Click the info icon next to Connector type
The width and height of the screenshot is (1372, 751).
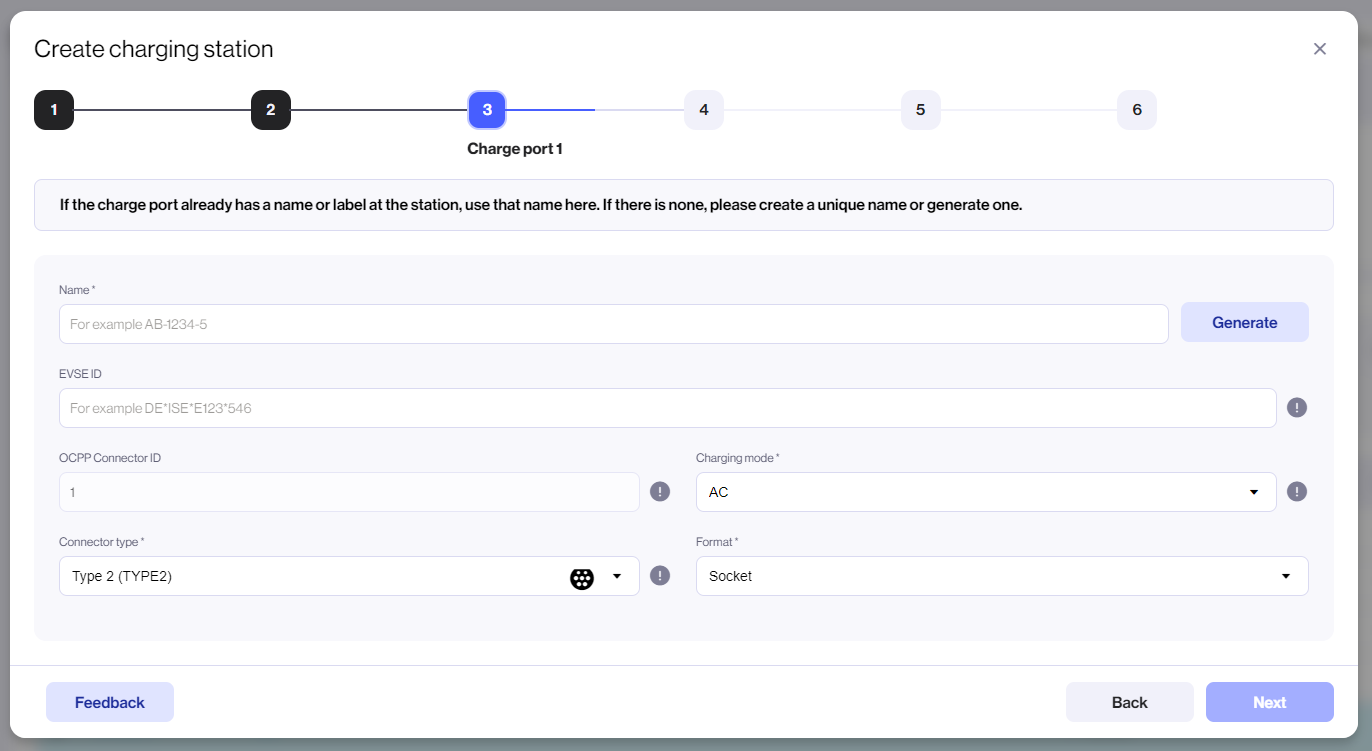(660, 576)
